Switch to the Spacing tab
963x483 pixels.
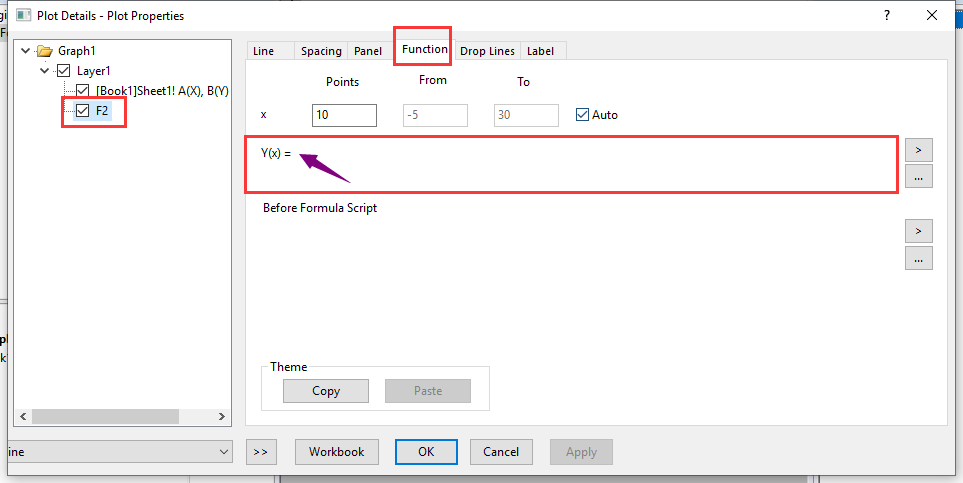[321, 51]
